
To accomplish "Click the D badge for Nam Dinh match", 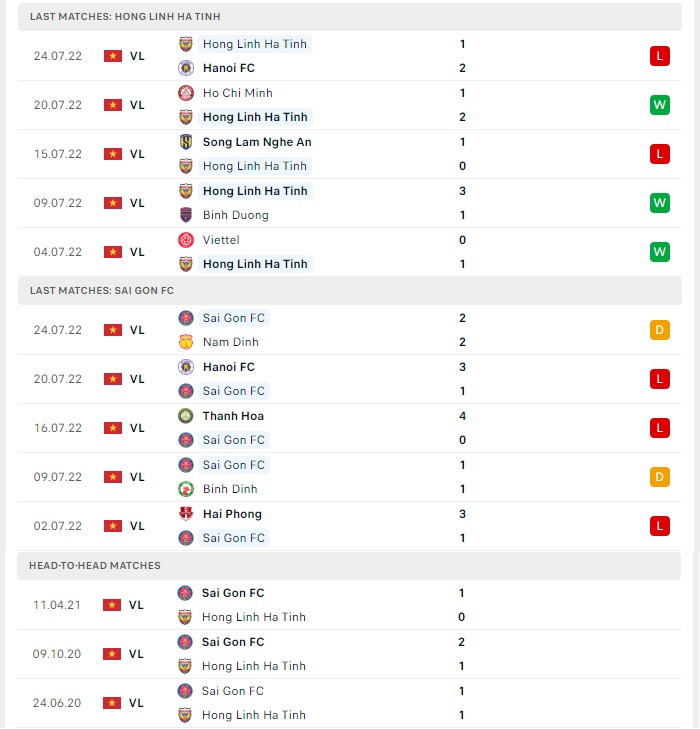I will point(660,330).
